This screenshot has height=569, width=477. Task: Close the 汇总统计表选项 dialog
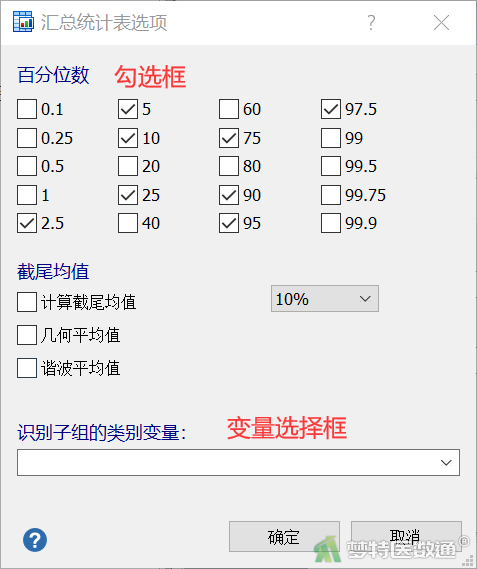coord(441,23)
